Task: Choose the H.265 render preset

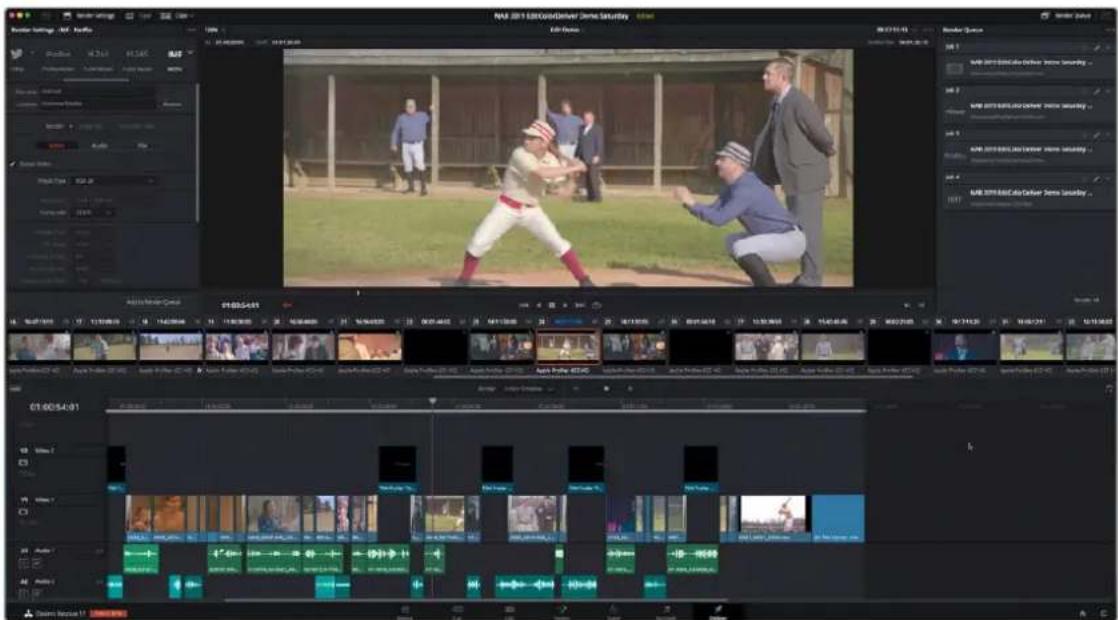Action: click(136, 54)
